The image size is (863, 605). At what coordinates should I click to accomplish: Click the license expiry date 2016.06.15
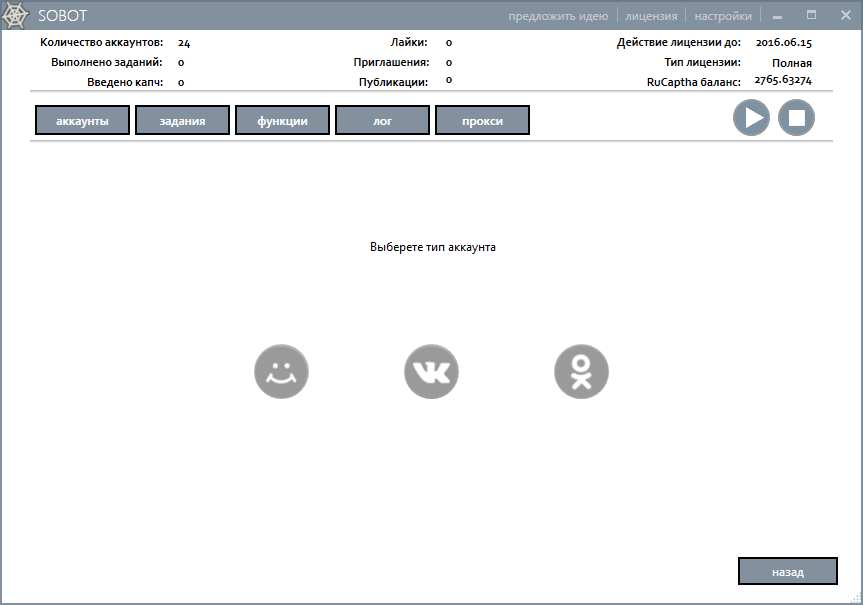784,42
